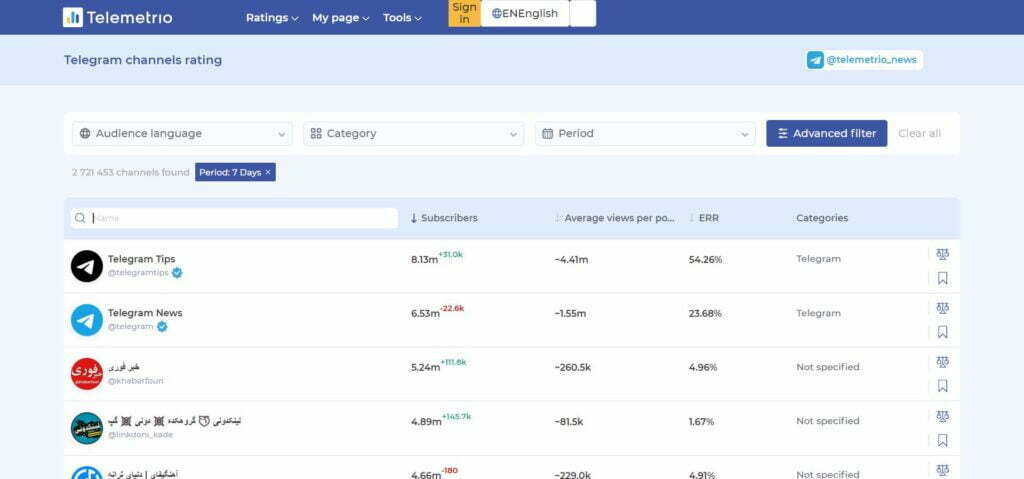The image size is (1024, 479).
Task: Open the Telegram News channel name
Action: (x=145, y=312)
